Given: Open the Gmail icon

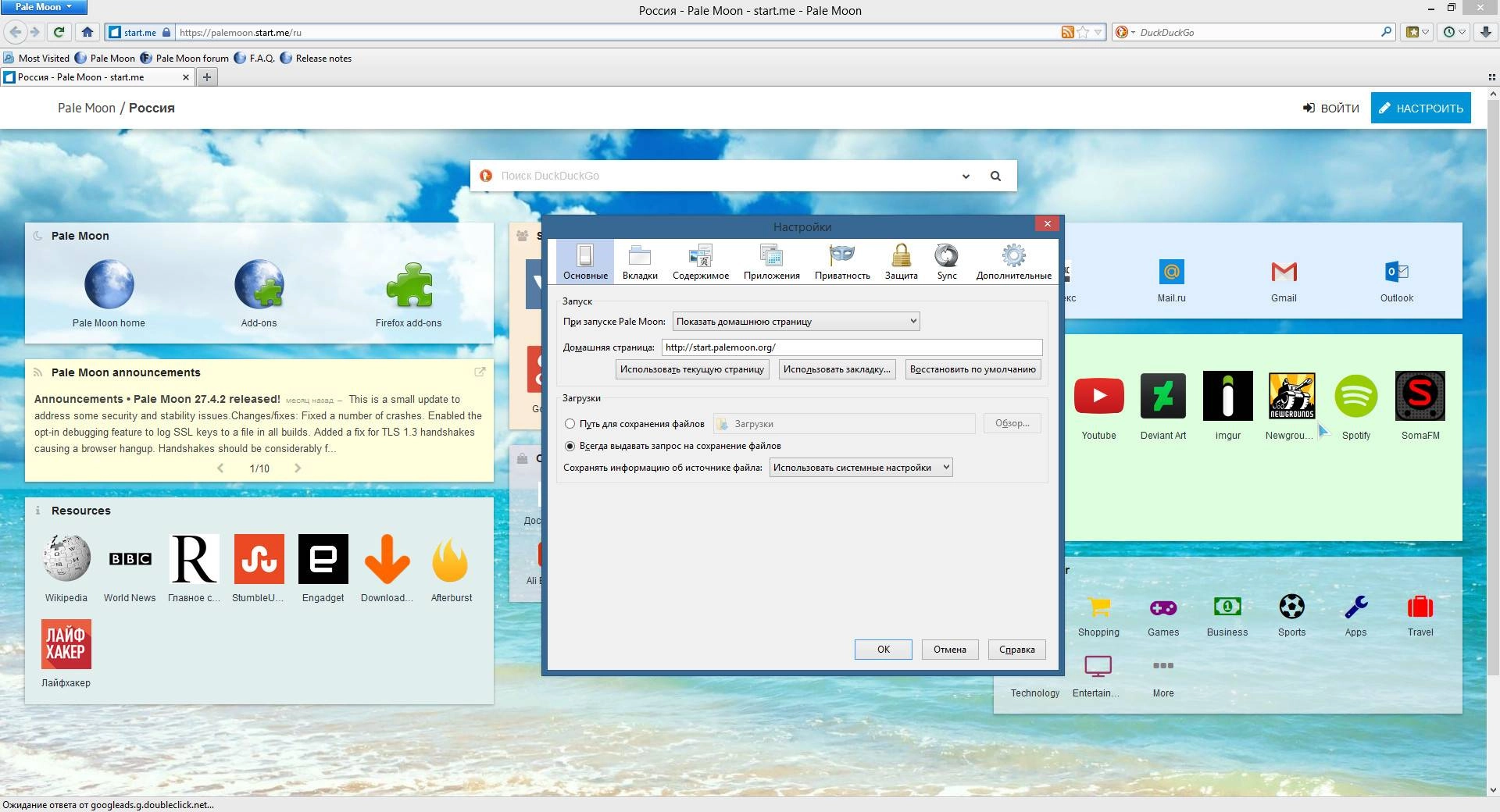Looking at the screenshot, I should (x=1284, y=272).
